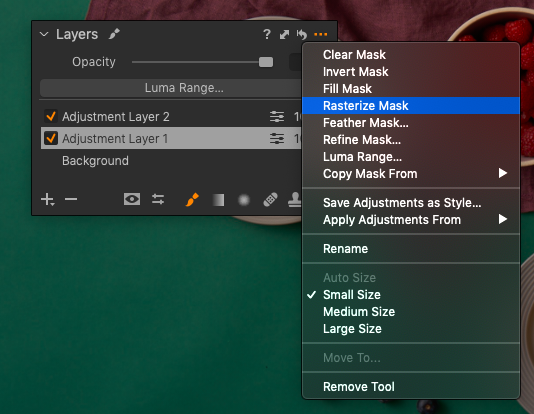
Task: Select the Background layer row
Action: [x=171, y=160]
